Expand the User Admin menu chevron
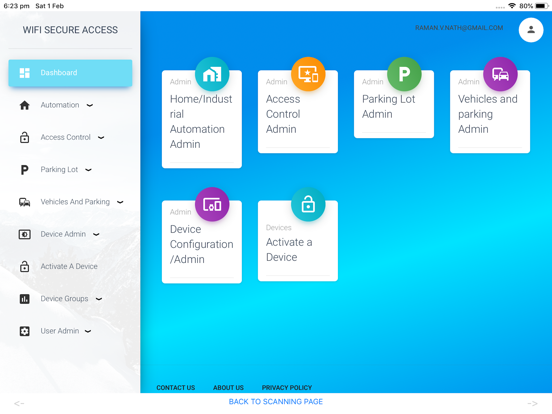 [x=88, y=331]
